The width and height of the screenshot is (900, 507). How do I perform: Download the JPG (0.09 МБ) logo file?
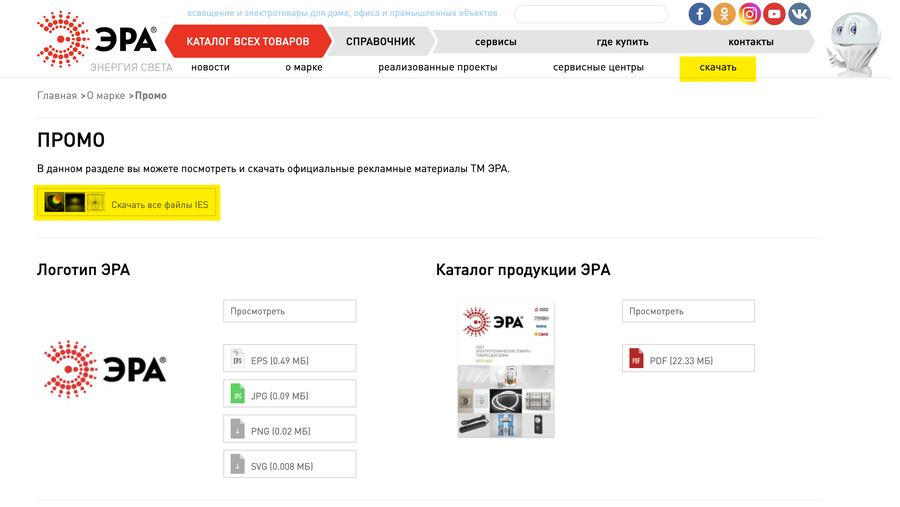tap(289, 393)
